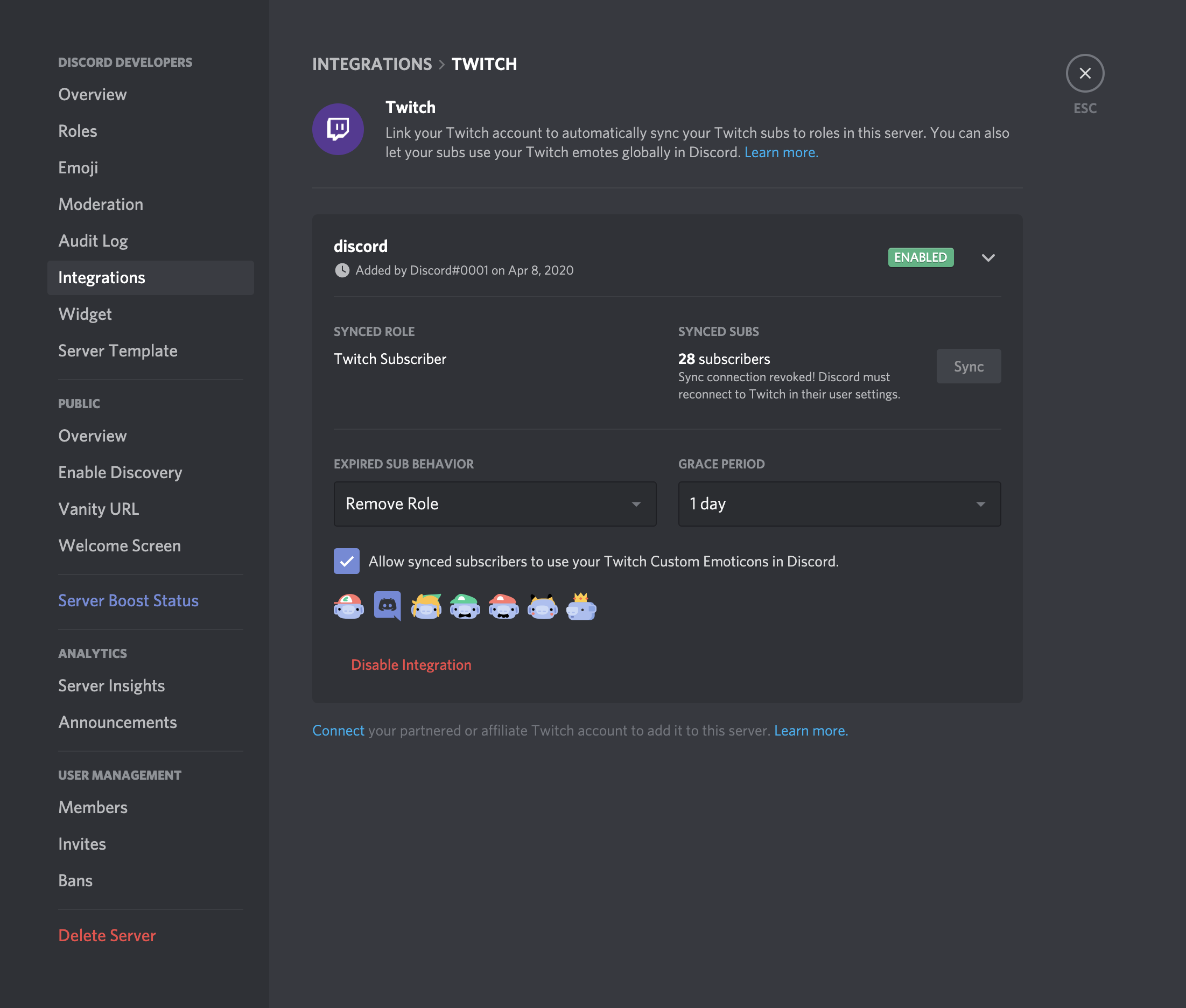This screenshot has width=1186, height=1008.
Task: Open Server Boost Status
Action: pos(128,600)
